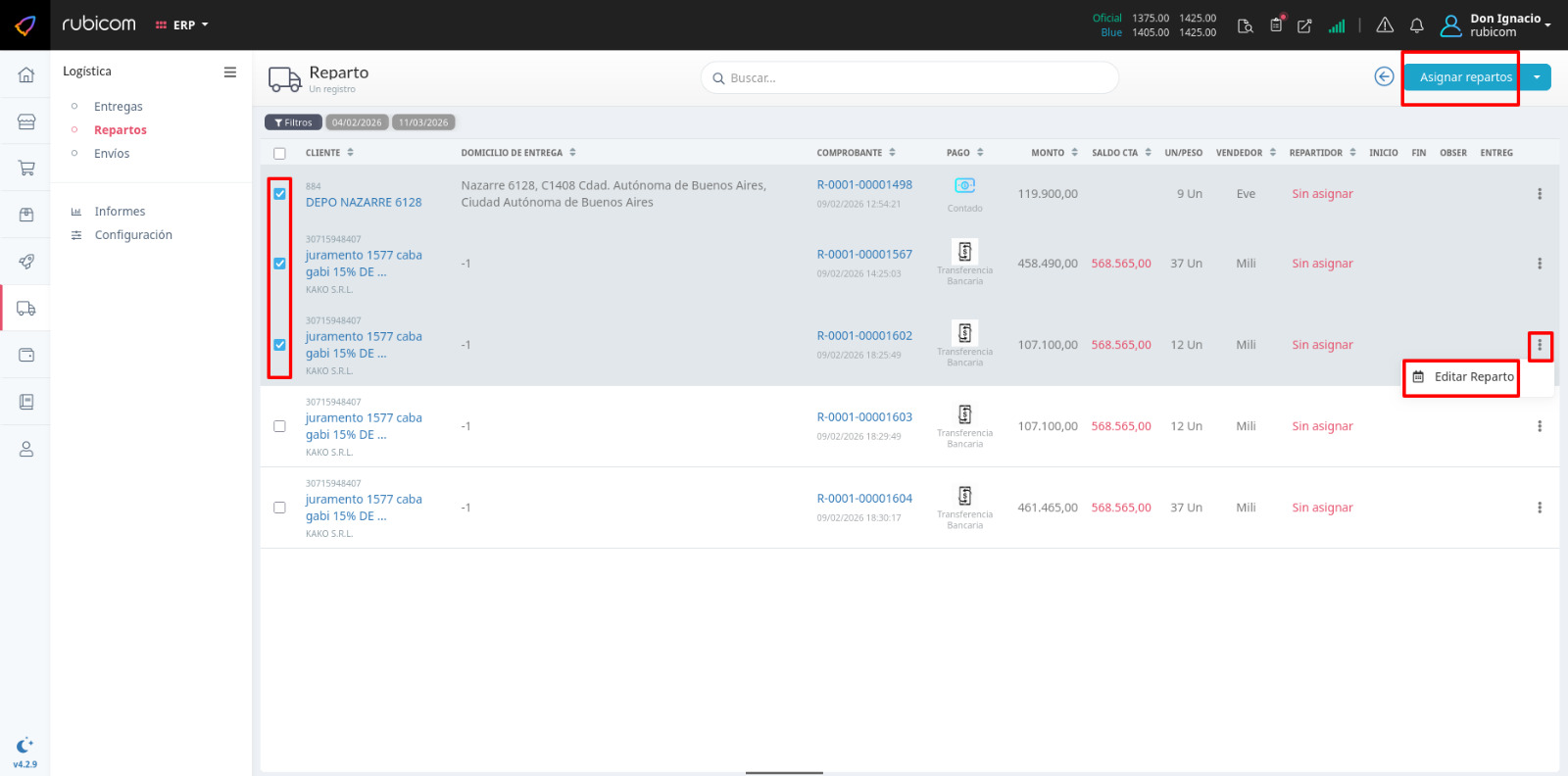Screen dimensions: 1568x776
Task: Click the 11/03/2026 date filter chip
Action: point(423,122)
